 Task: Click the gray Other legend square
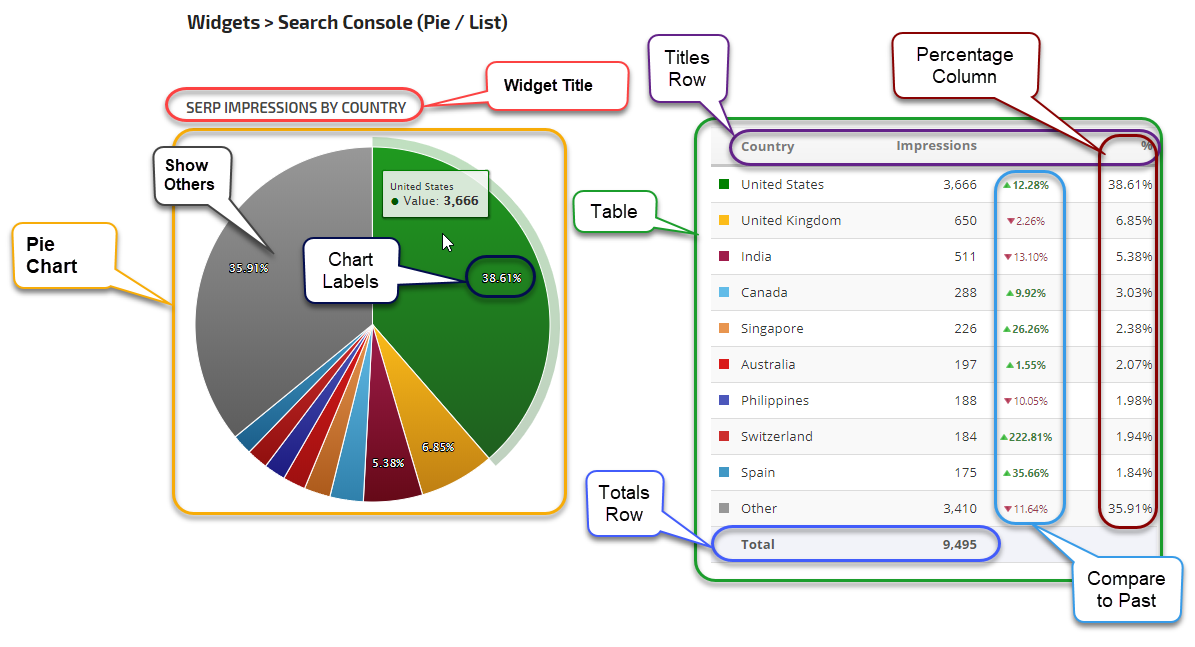[723, 508]
